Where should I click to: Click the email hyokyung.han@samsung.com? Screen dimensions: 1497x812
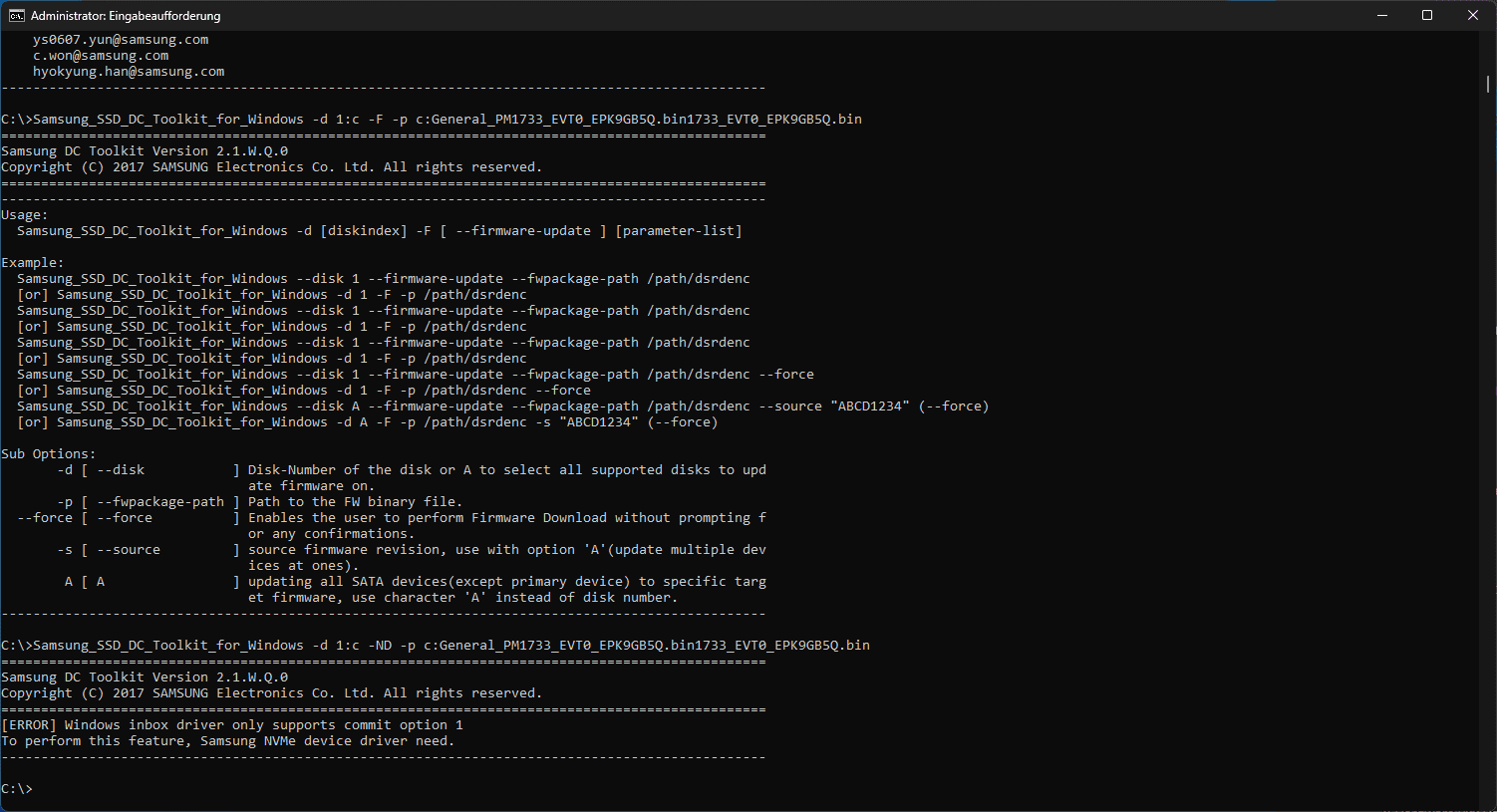(129, 72)
